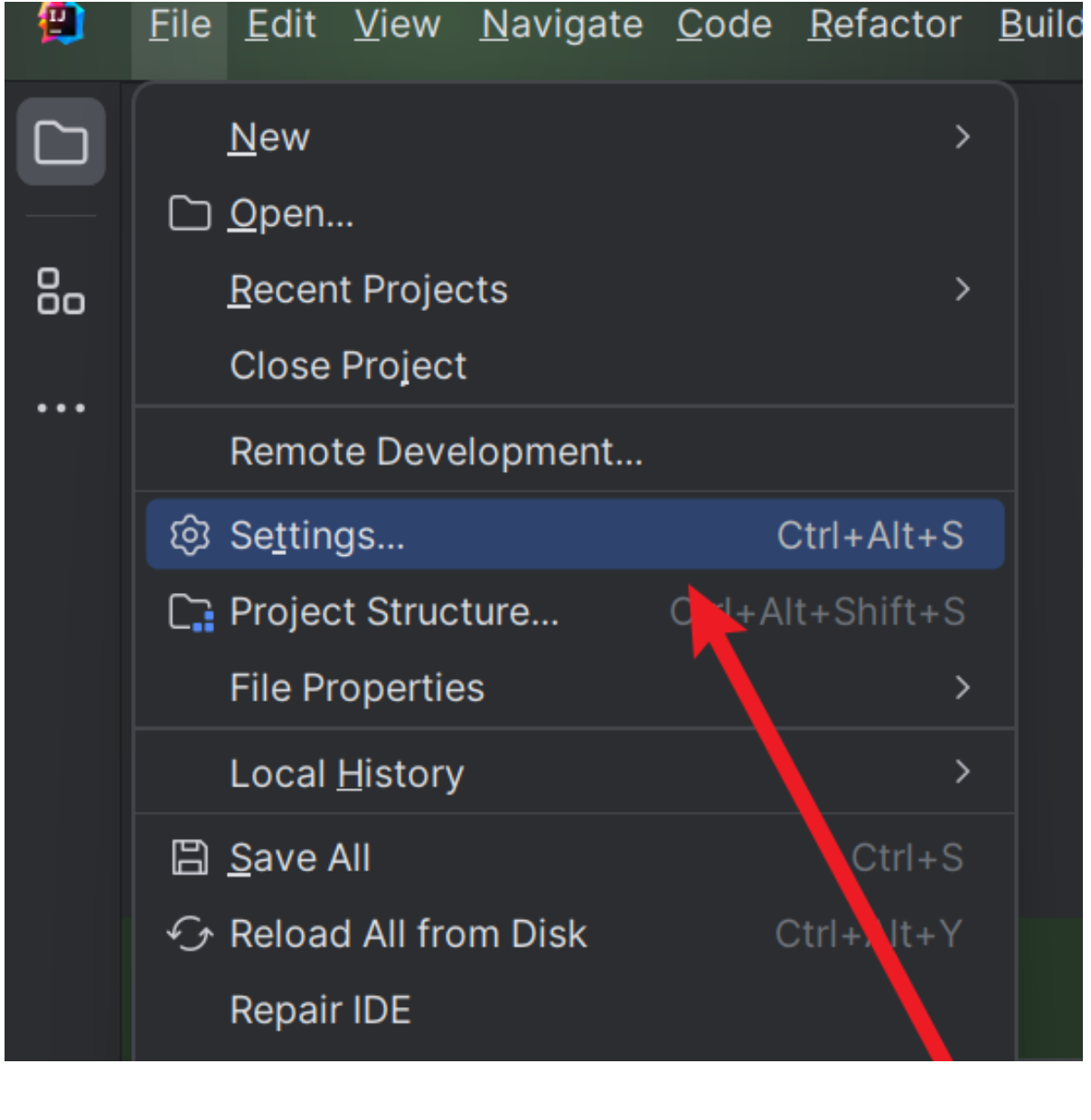Click the Save All floppy disk icon
The image size is (1091, 1120).
190,857
